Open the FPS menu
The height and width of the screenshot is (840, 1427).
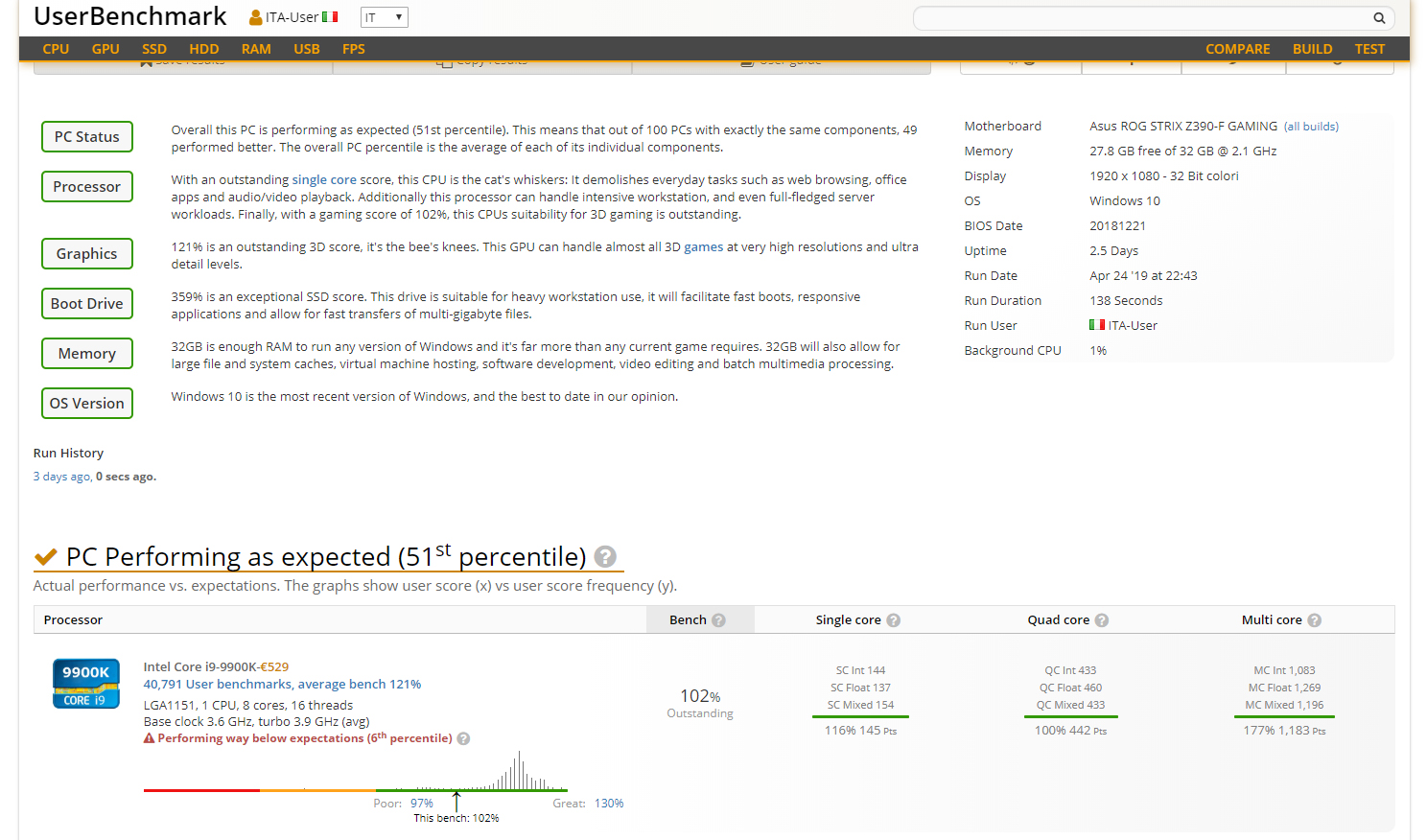(354, 49)
